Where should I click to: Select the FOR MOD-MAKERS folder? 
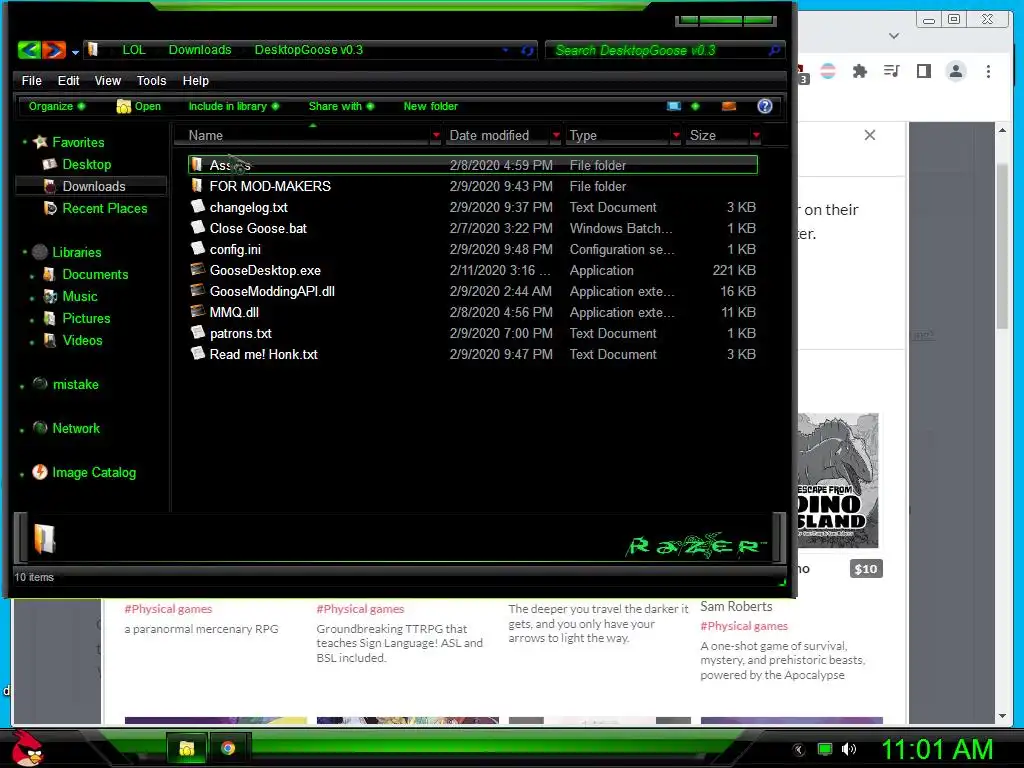point(473,186)
